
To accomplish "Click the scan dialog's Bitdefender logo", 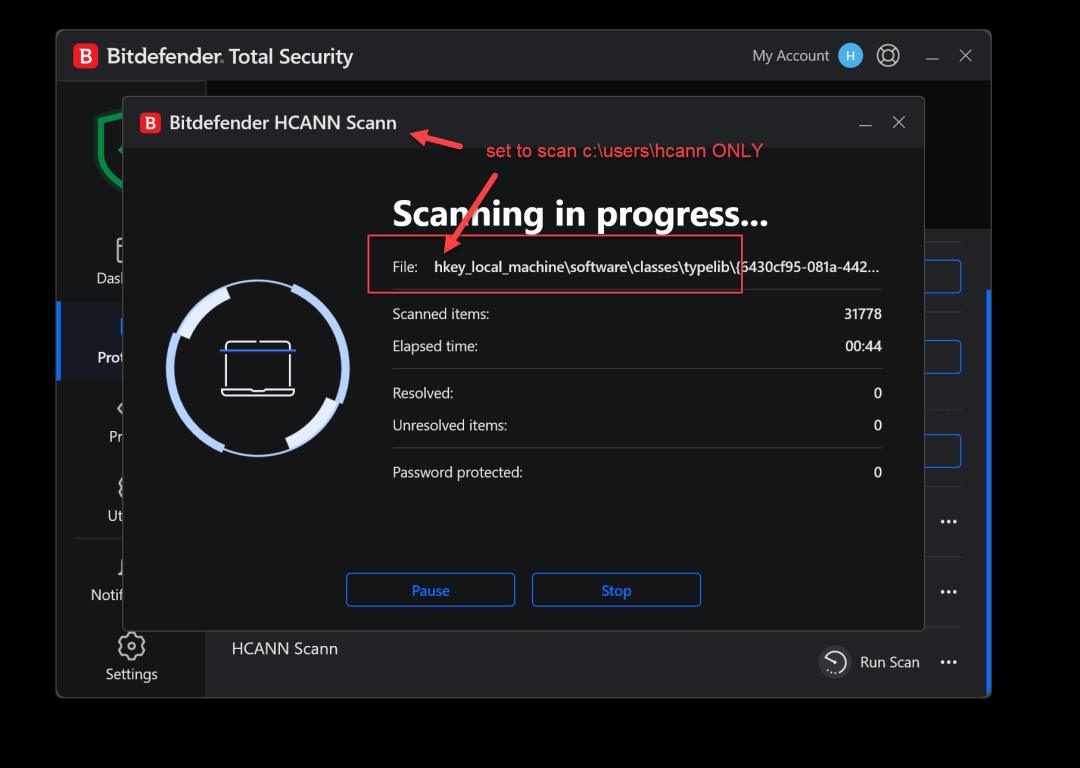I will [x=150, y=123].
